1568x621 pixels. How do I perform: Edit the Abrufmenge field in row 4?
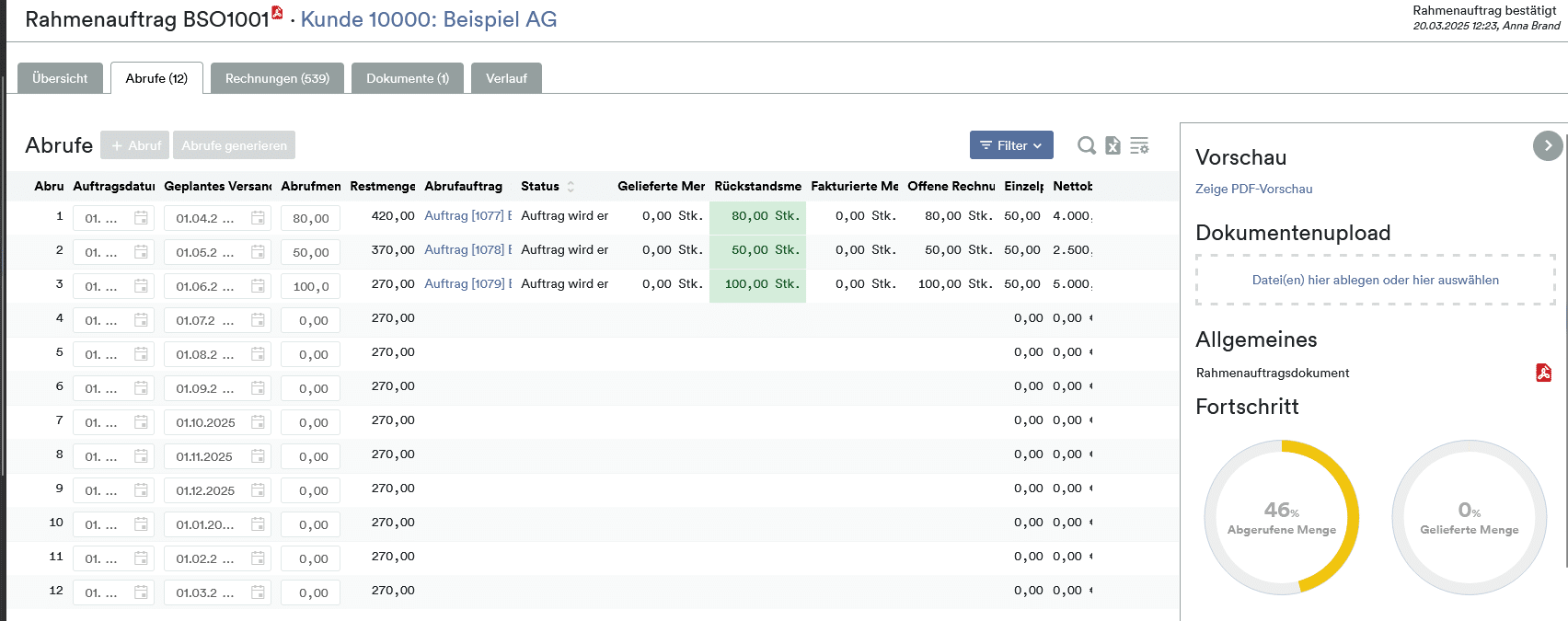[311, 320]
